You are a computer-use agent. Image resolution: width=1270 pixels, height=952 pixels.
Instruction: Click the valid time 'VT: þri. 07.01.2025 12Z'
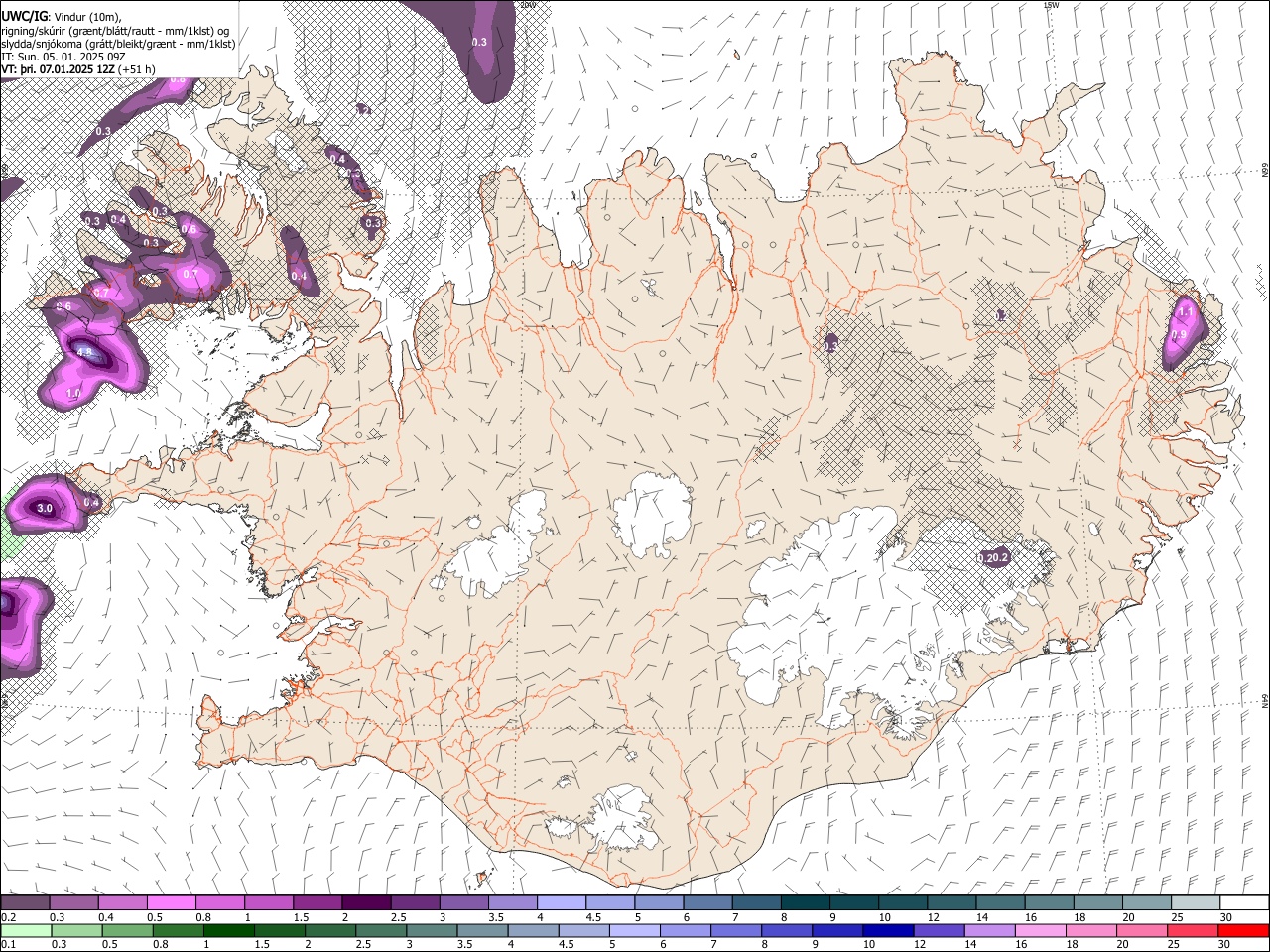tap(58, 69)
